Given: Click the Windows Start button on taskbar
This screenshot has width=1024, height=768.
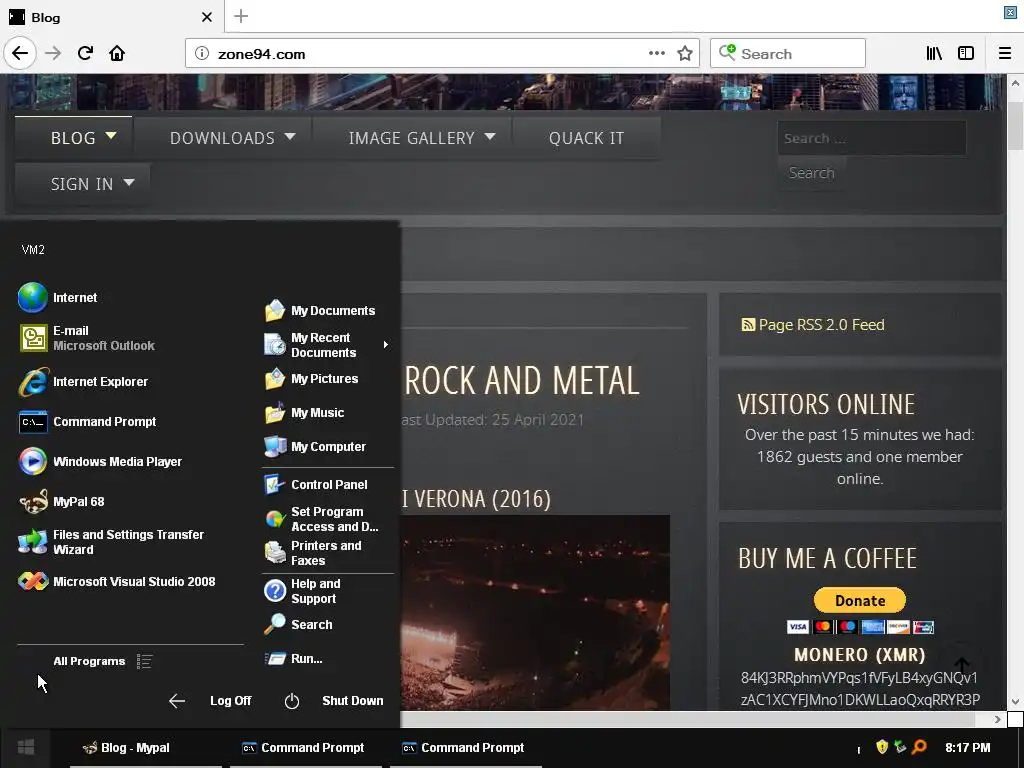Looking at the screenshot, I should (25, 748).
